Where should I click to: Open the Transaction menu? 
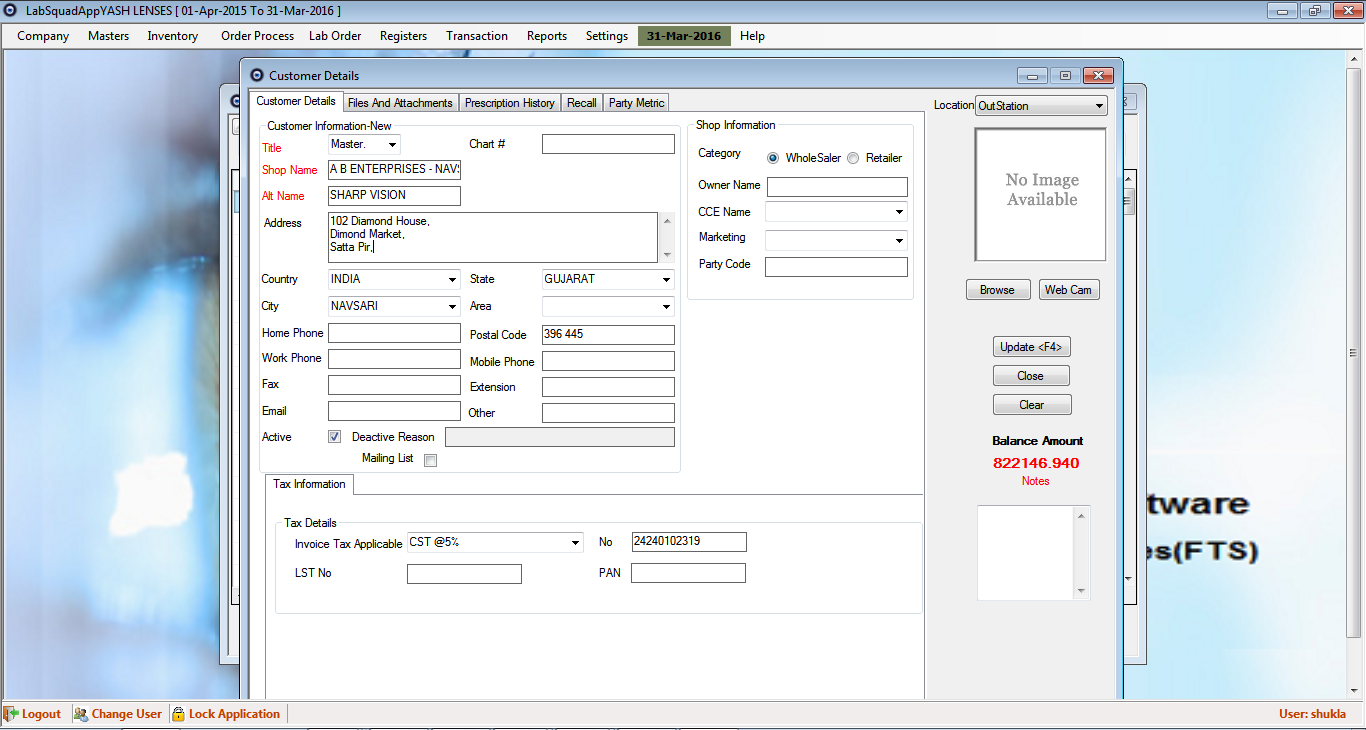[x=477, y=36]
